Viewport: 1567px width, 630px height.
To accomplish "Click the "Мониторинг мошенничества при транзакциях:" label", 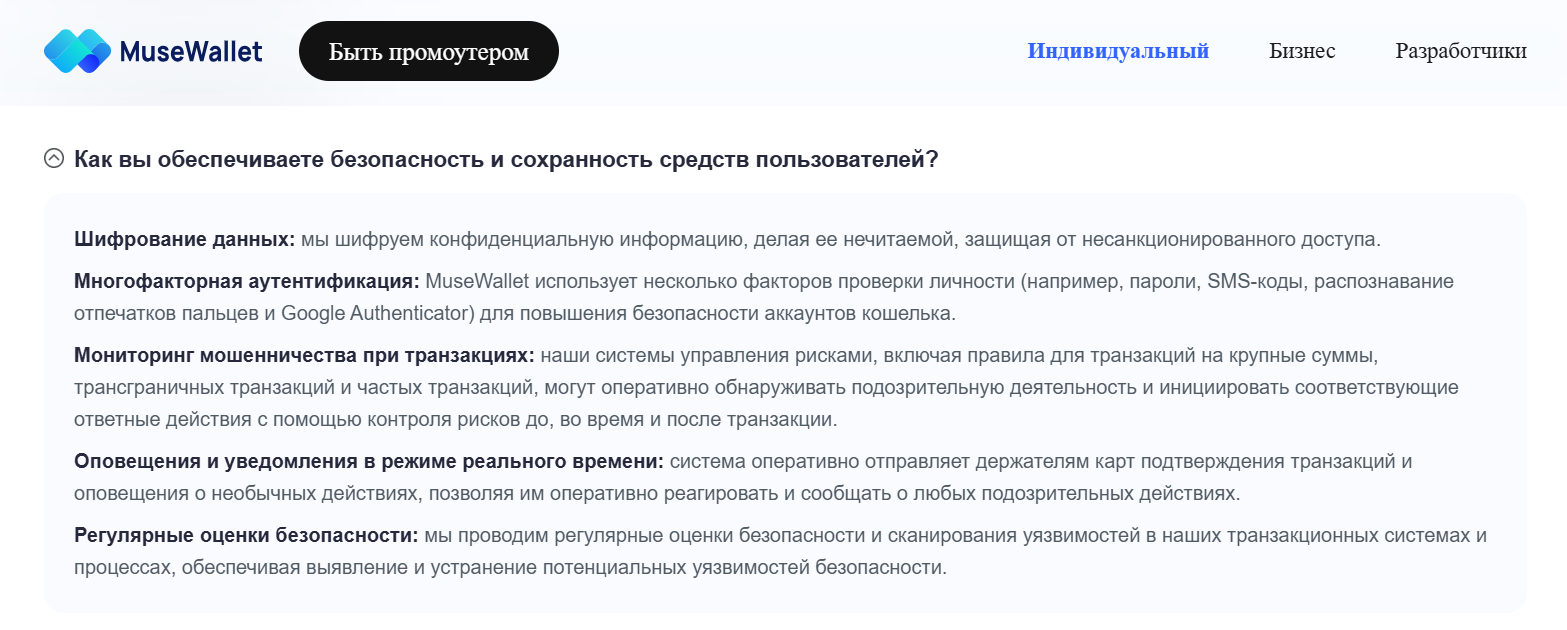I will (x=304, y=355).
